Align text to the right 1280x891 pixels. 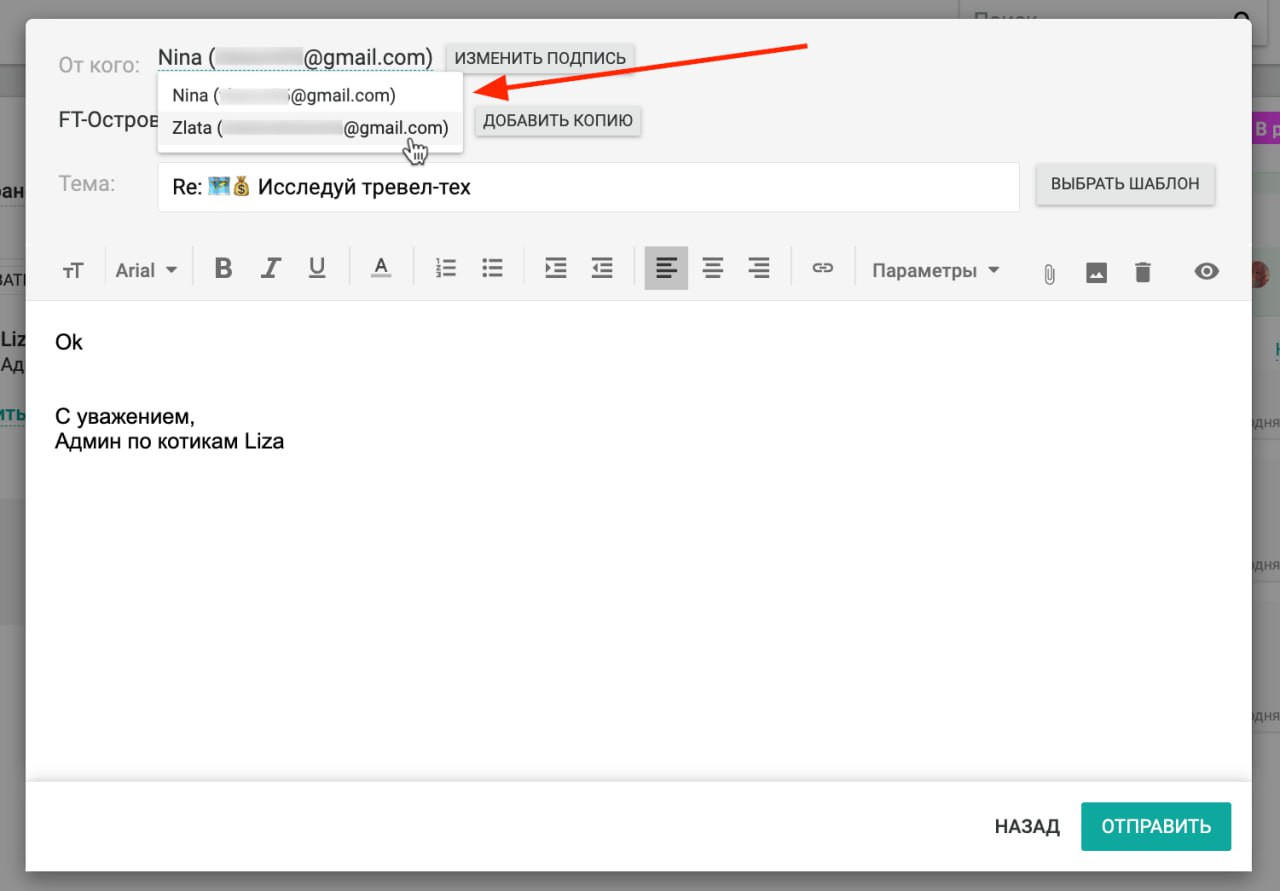[759, 269]
